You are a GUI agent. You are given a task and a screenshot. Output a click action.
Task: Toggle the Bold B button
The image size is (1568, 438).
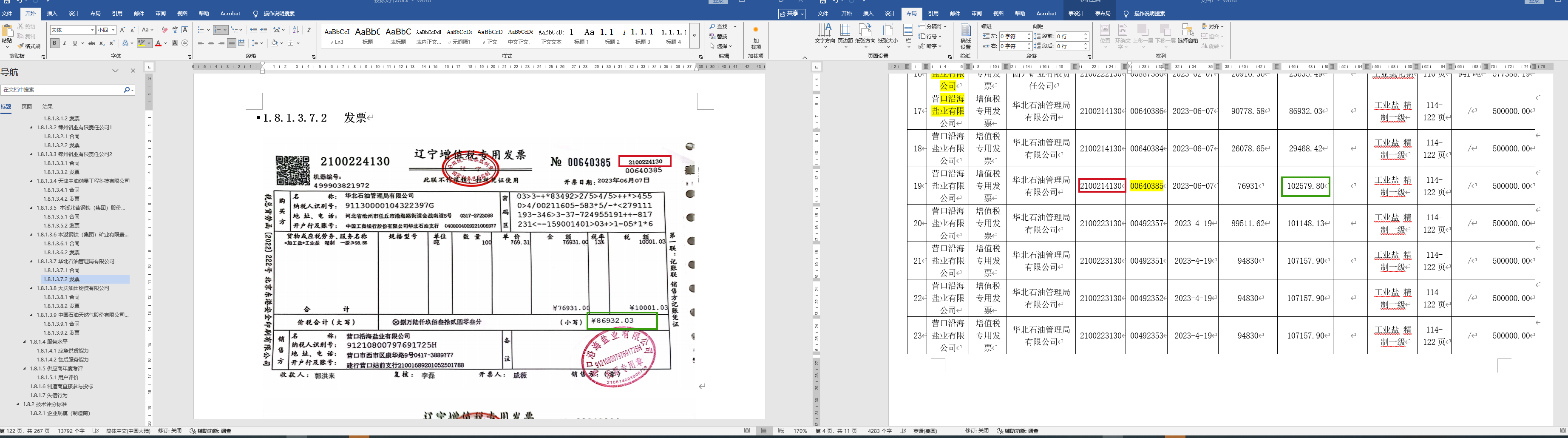pyautogui.click(x=55, y=43)
